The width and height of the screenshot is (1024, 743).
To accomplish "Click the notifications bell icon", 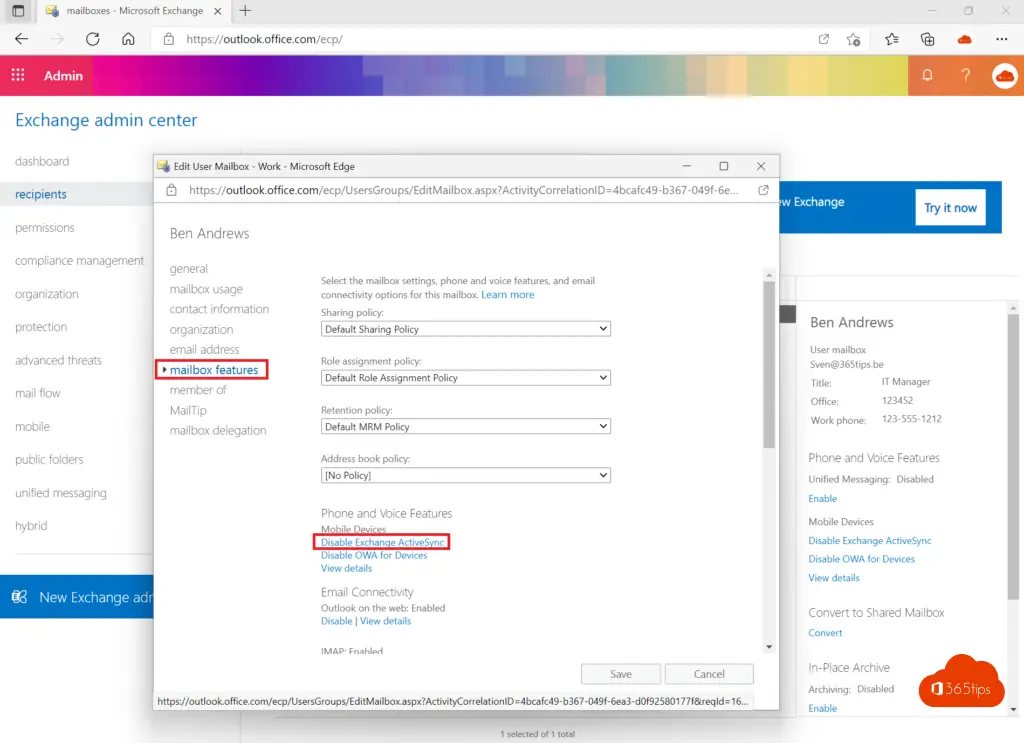I will point(927,75).
